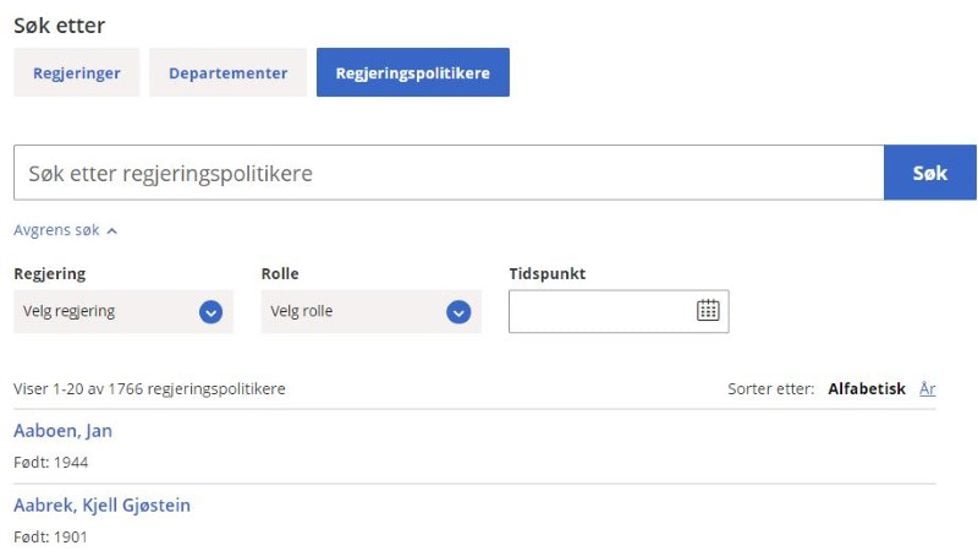Screen dimensions: 978x550
Task: Click the Rolle filter label
Action: (x=280, y=274)
